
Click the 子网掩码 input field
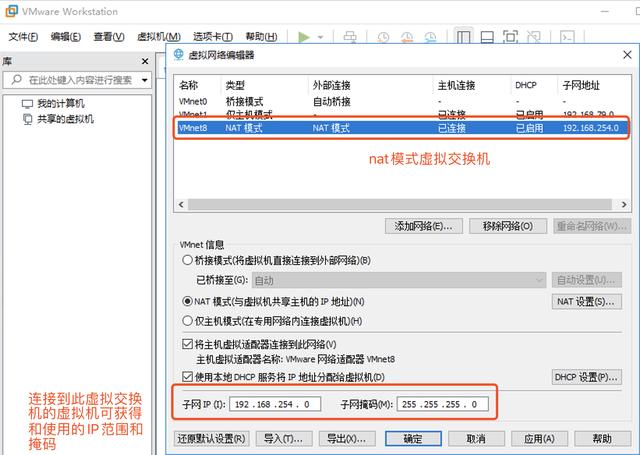coord(442,404)
